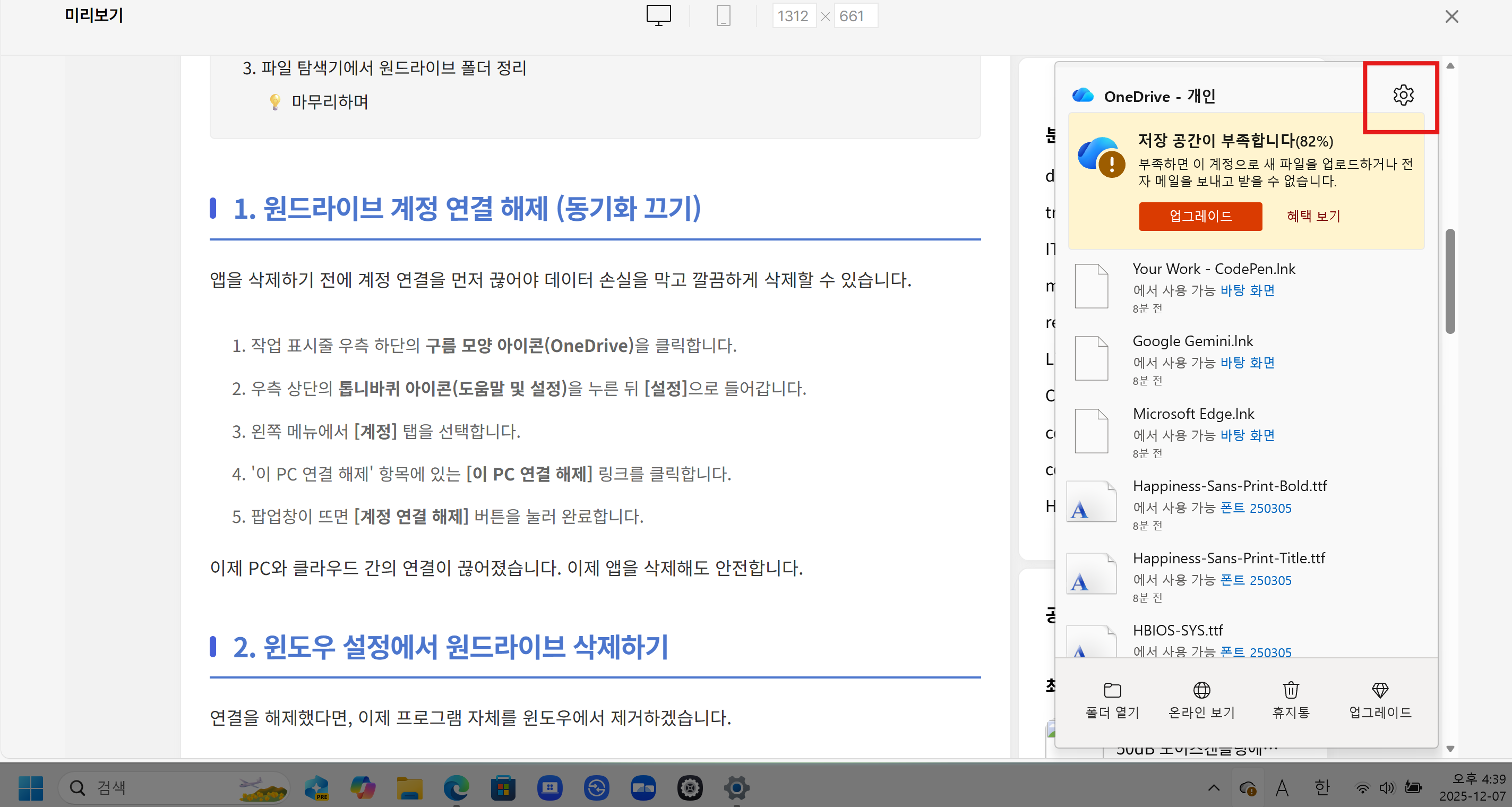Toggle the 한 Korean input mode indicator
Image resolution: width=1512 pixels, height=807 pixels.
(1322, 788)
